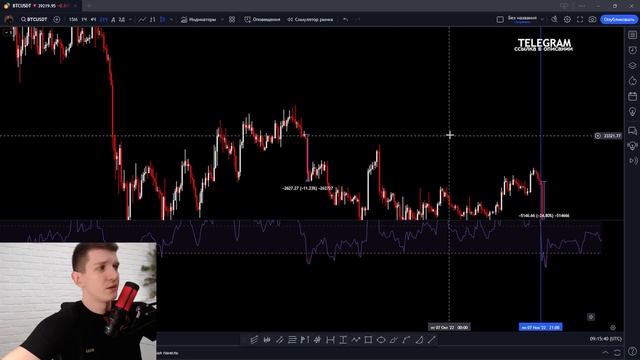Click the blue Publish button
The width and height of the screenshot is (640, 360).
click(x=619, y=20)
